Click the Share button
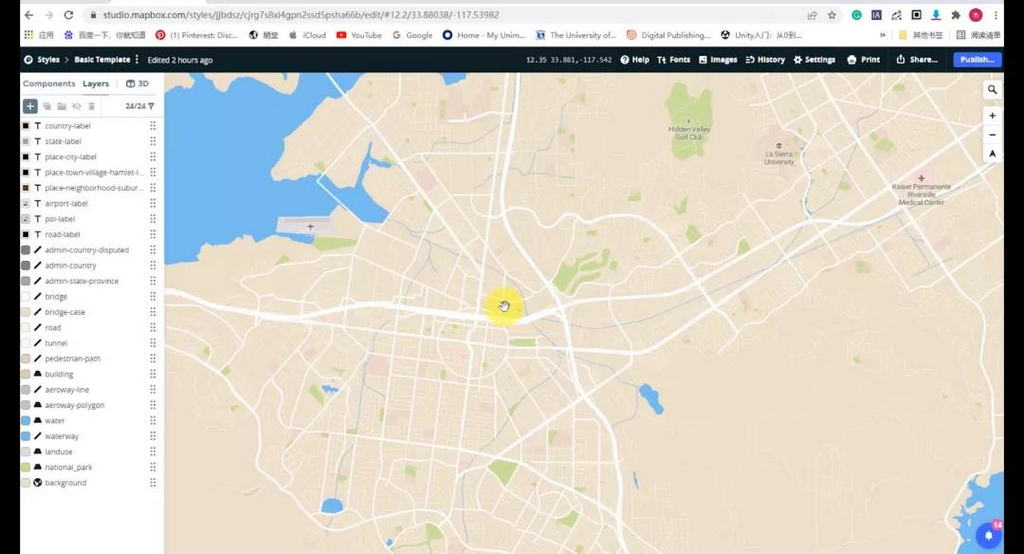Image resolution: width=1024 pixels, height=554 pixels. pos(917,60)
